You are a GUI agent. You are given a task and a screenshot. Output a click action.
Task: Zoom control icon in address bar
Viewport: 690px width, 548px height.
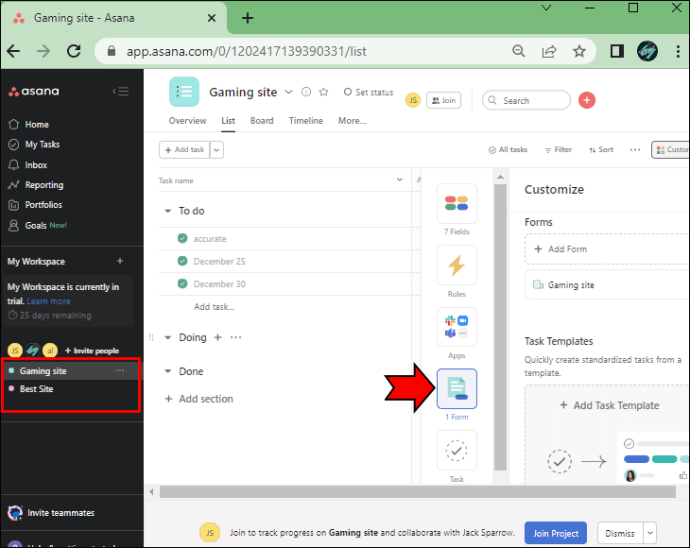coord(519,51)
